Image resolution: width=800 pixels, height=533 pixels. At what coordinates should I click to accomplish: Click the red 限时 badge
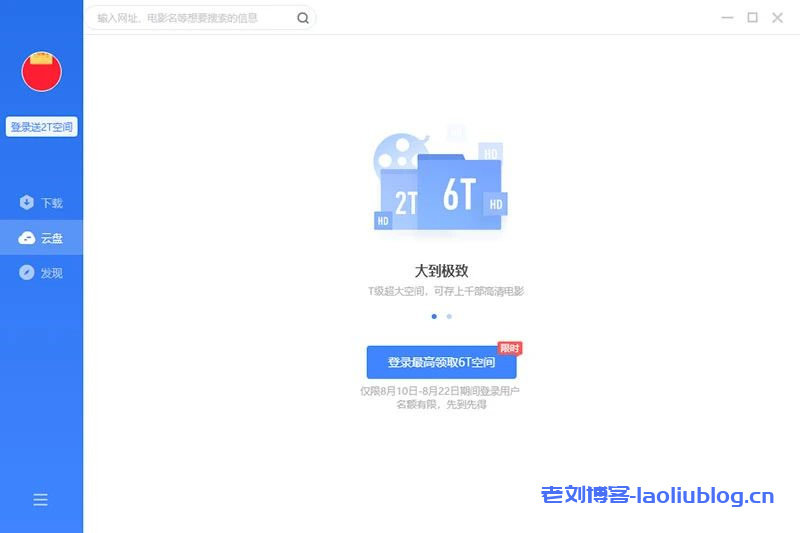[510, 348]
